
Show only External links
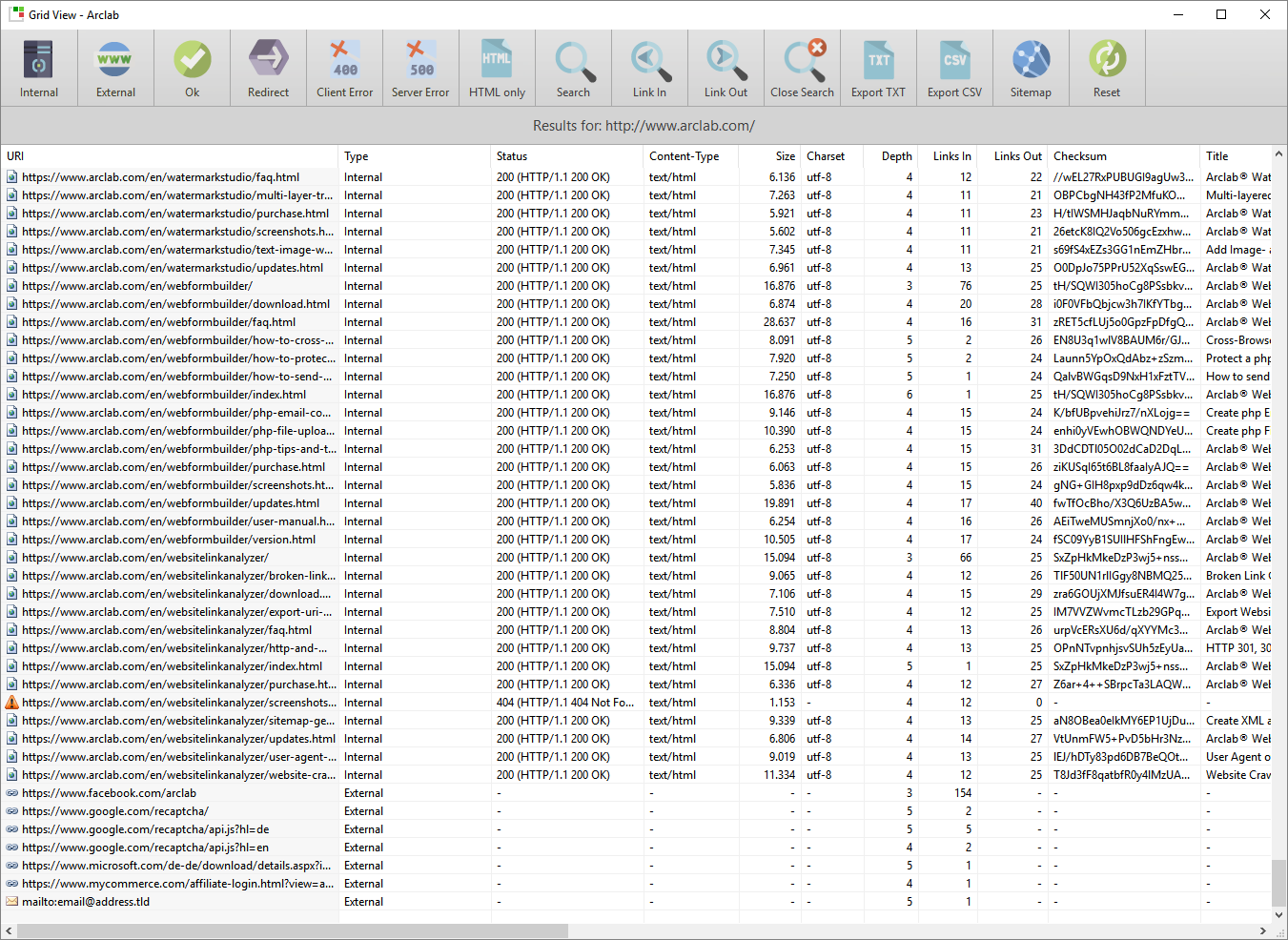115,69
